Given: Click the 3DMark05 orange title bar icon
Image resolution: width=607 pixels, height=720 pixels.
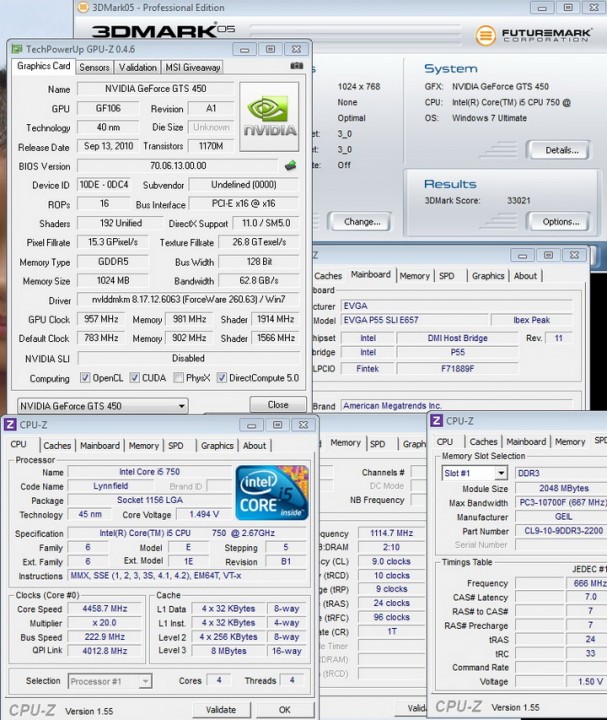Looking at the screenshot, I should [83, 7].
